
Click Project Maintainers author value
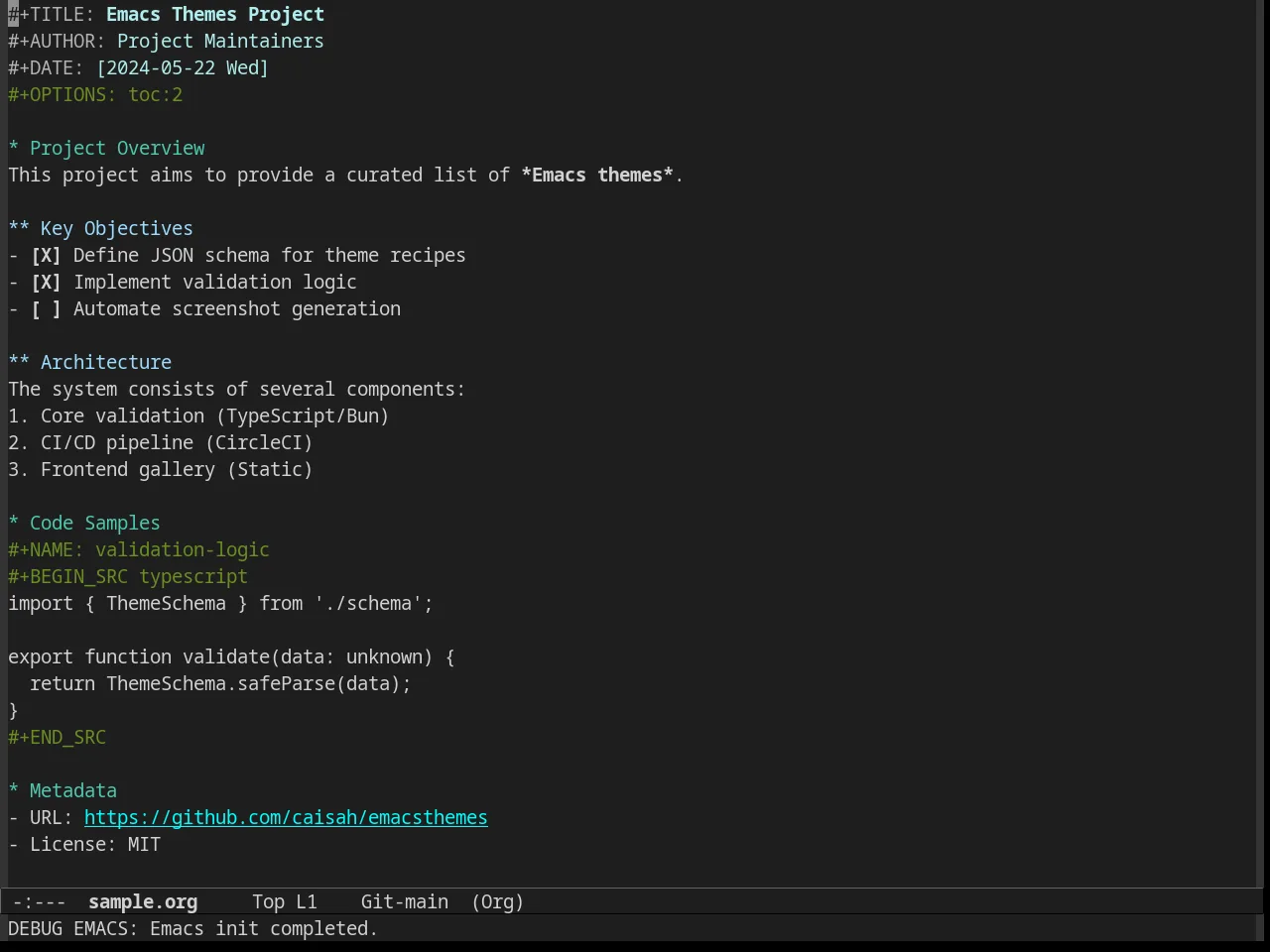tap(220, 41)
